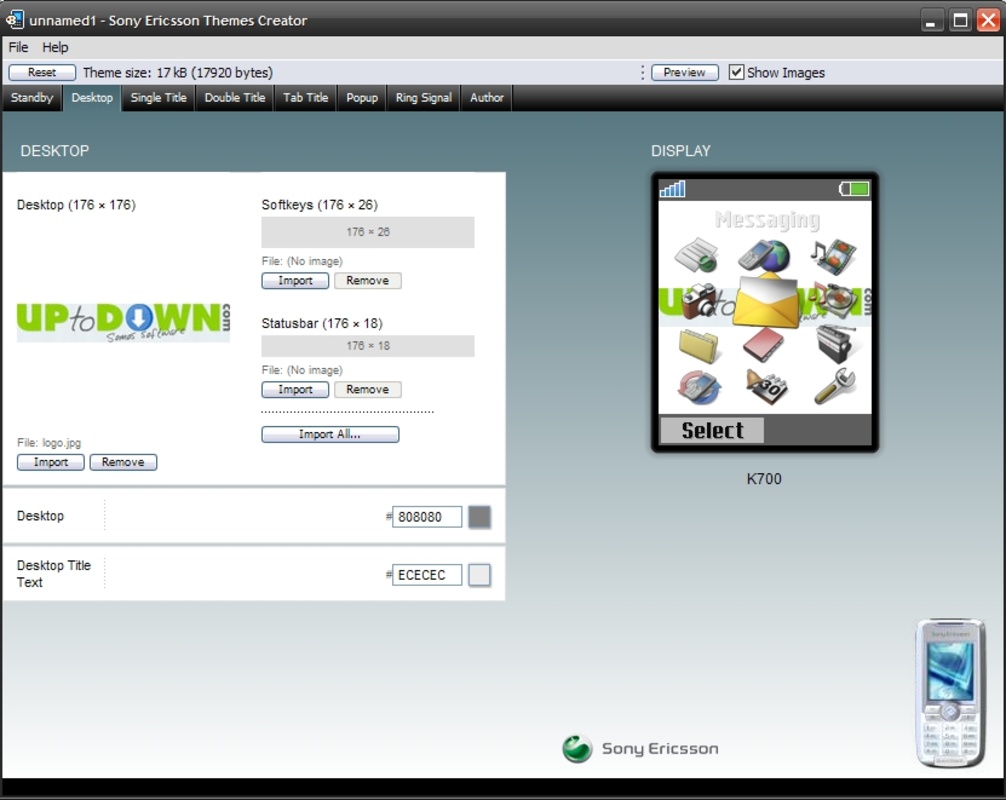Click the Preview button
Image resolution: width=1006 pixels, height=800 pixels.
685,72
